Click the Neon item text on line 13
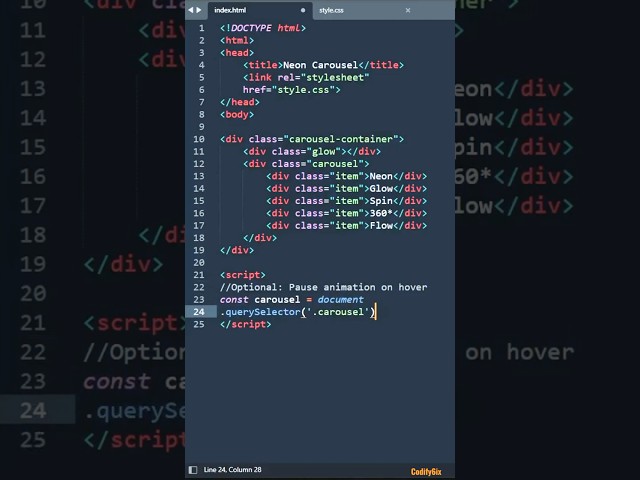Image resolution: width=640 pixels, height=480 pixels. pyautogui.click(x=381, y=176)
